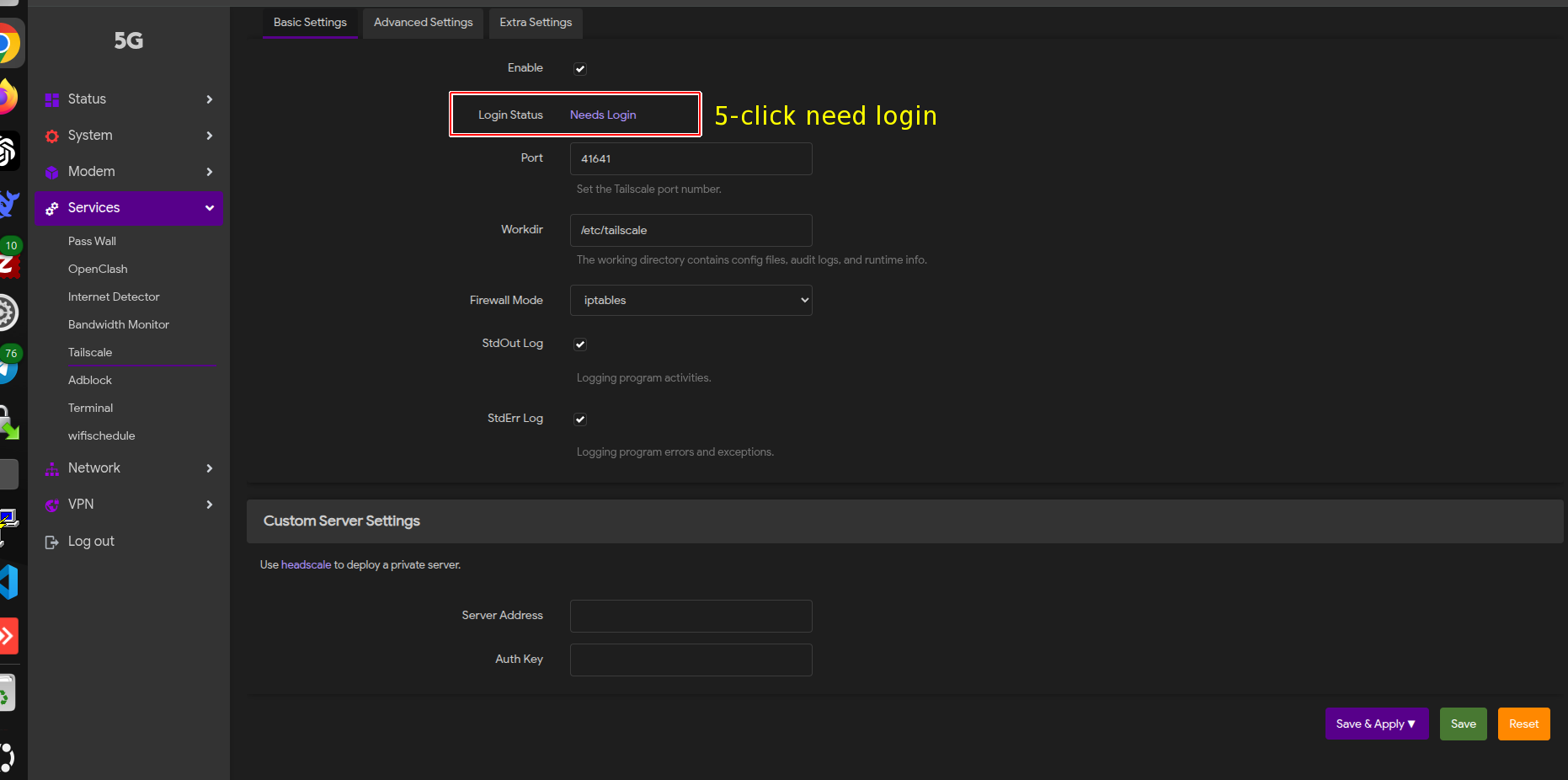Click the Firewall Mode label
This screenshot has width=1568, height=780.
(x=506, y=301)
